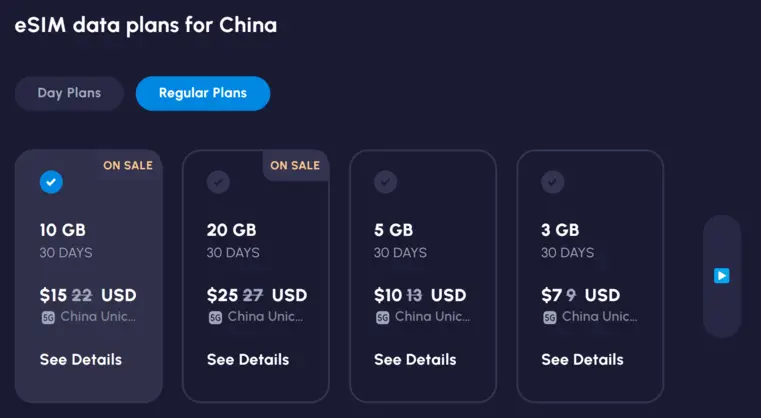
Task: View See Details for 5 GB plan
Action: click(415, 359)
